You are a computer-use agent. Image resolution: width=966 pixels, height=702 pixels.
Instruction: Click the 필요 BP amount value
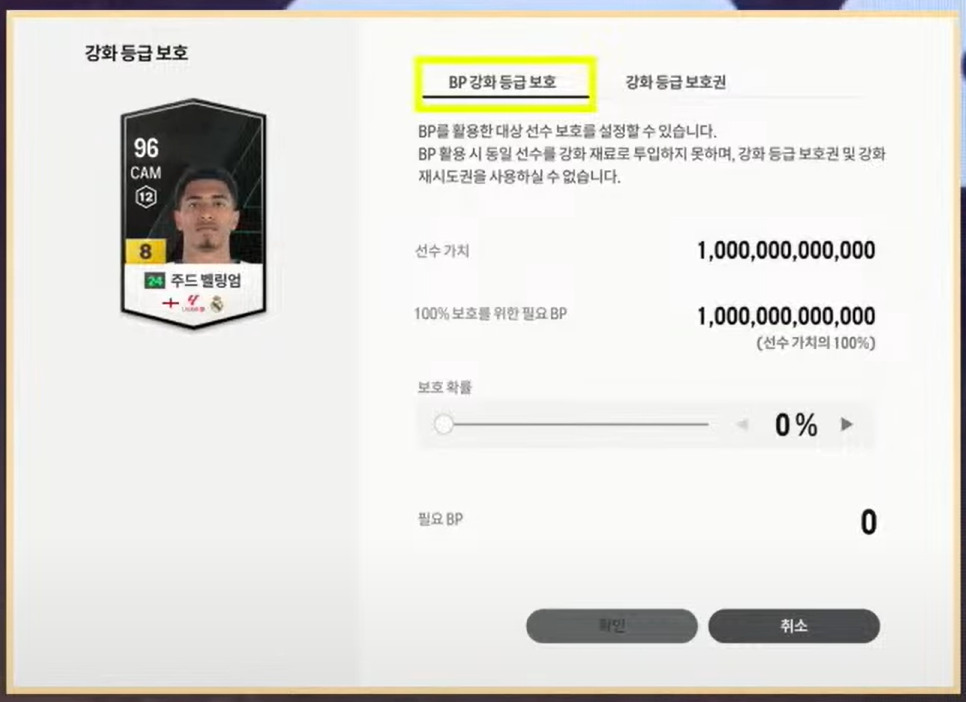pyautogui.click(x=868, y=522)
